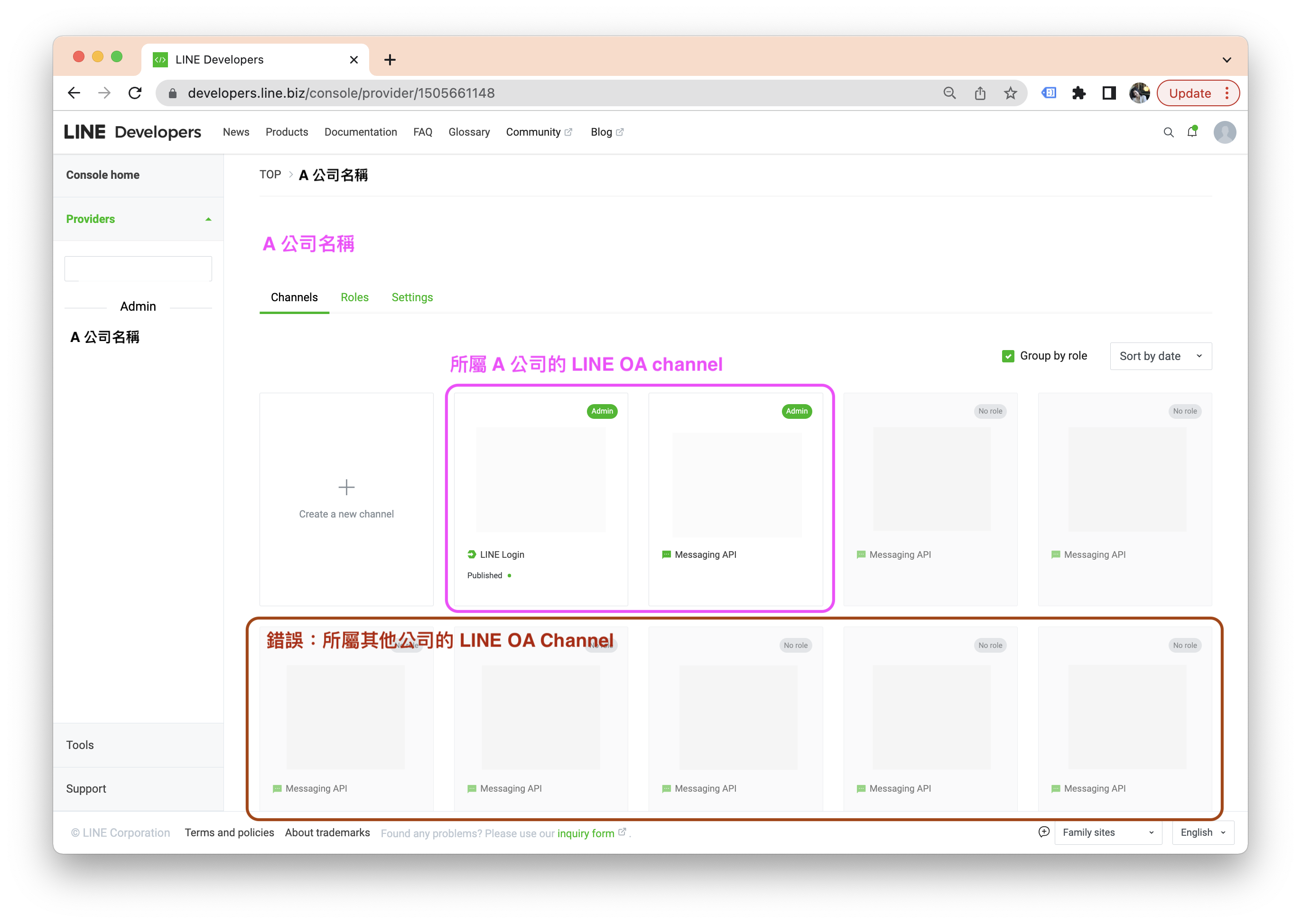Click the browser forward arrow

[x=104, y=93]
